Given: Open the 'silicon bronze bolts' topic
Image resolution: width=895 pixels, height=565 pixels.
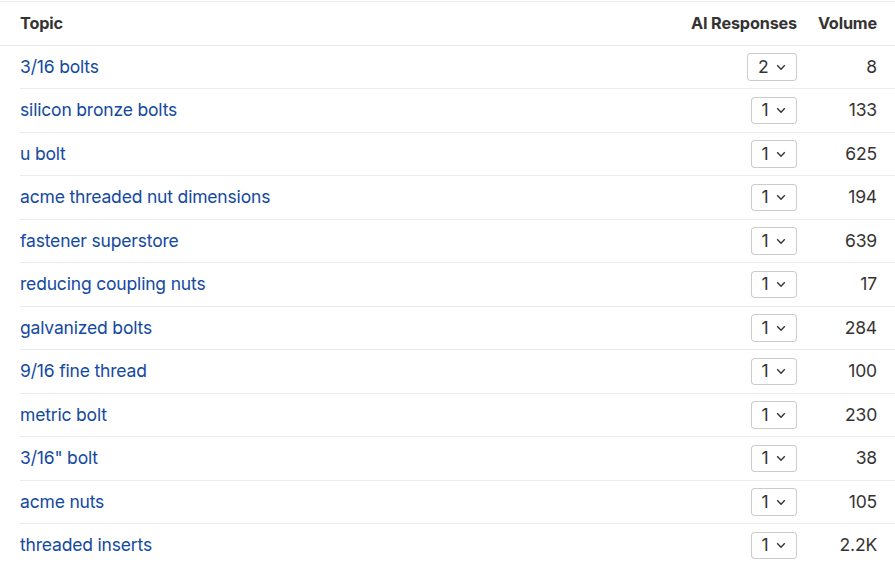Looking at the screenshot, I should pyautogui.click(x=98, y=110).
